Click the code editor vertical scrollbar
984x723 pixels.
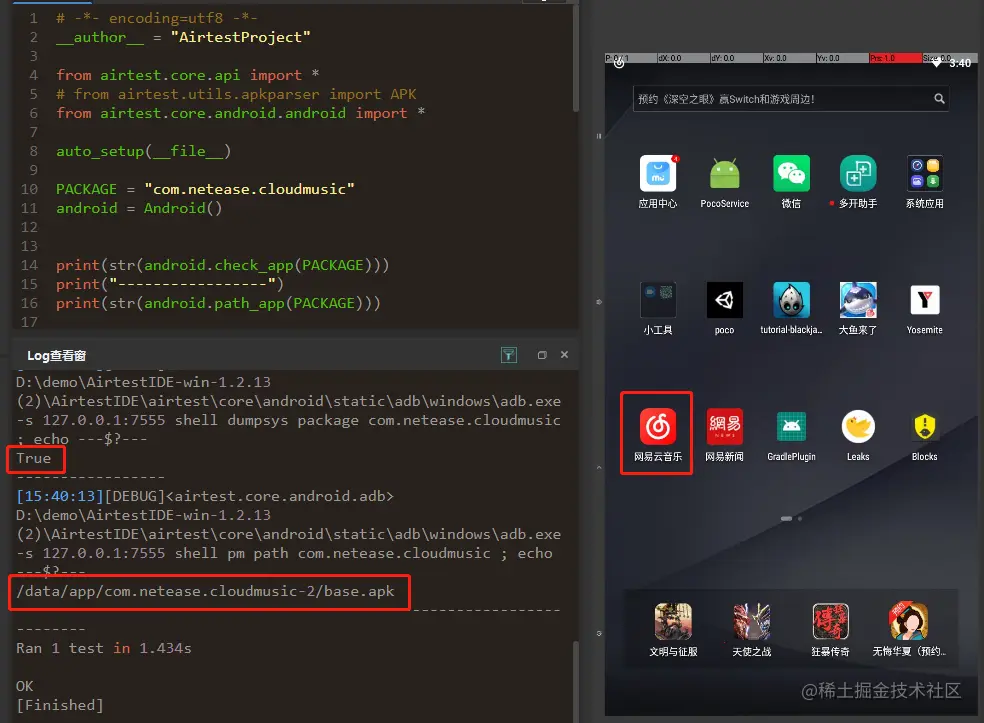pos(575,60)
